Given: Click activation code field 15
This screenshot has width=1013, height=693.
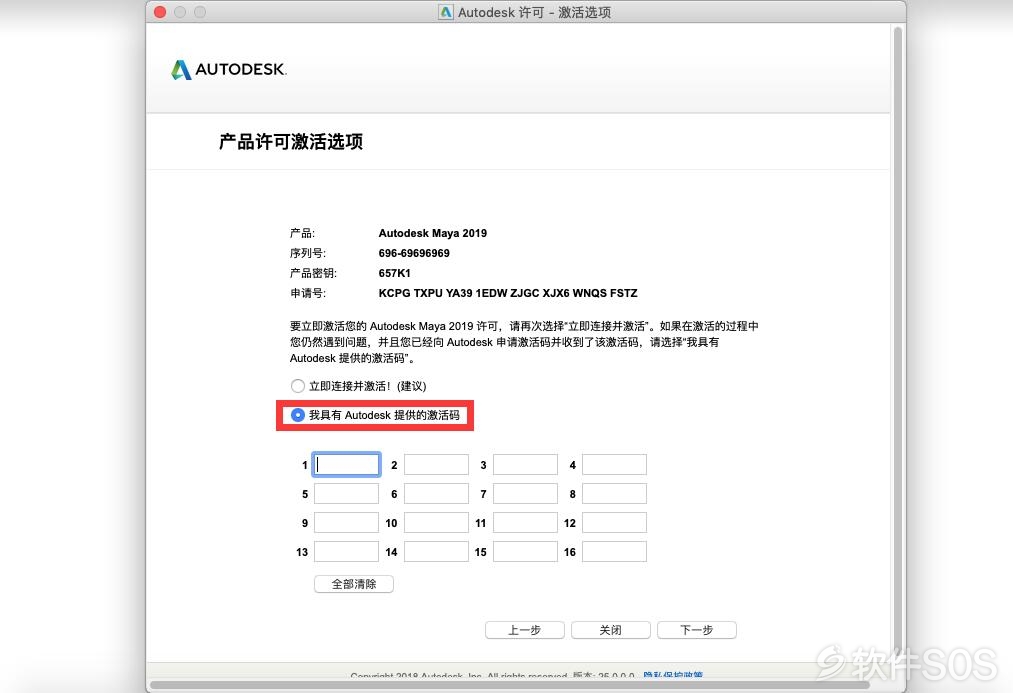Looking at the screenshot, I should coord(525,552).
